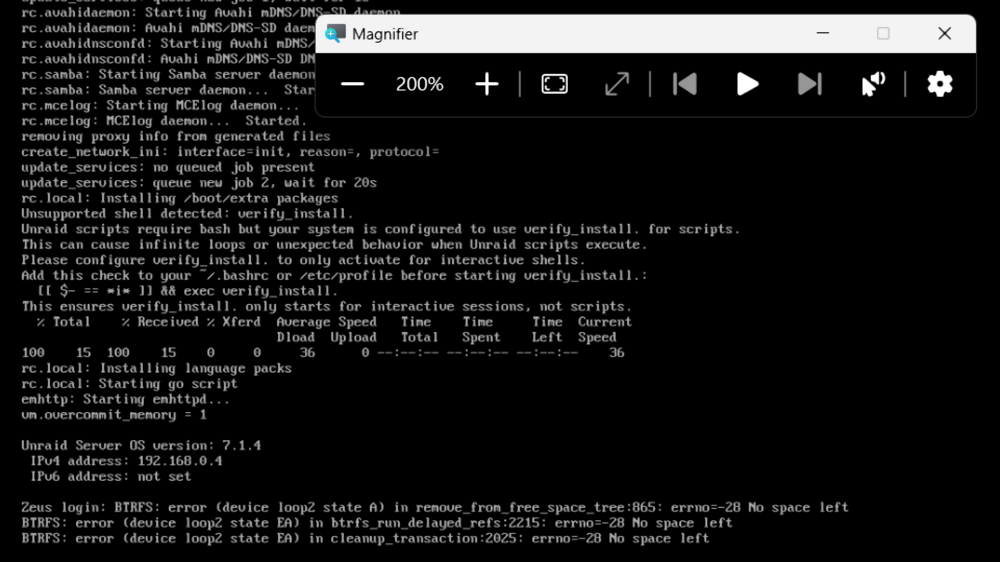Viewport: 1000px width, 562px height.
Task: Click the '[[ $- == *i* ]] && exec' line
Action: [x=188, y=291]
